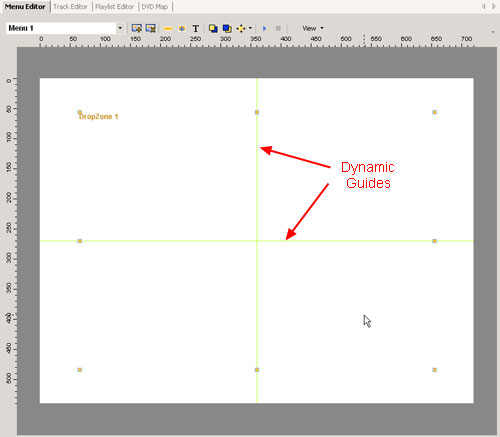The image size is (500, 437).
Task: Select the Text tool T icon
Action: coord(196,29)
